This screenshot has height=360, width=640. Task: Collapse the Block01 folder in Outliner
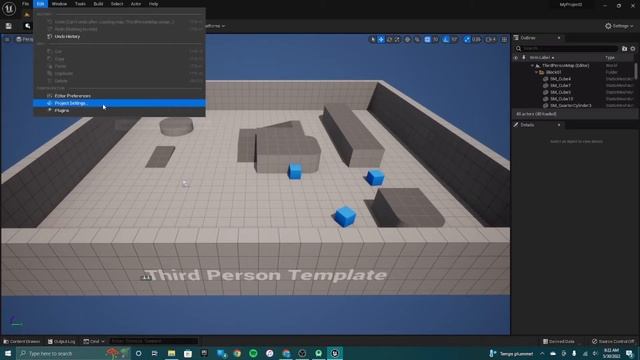[x=536, y=72]
